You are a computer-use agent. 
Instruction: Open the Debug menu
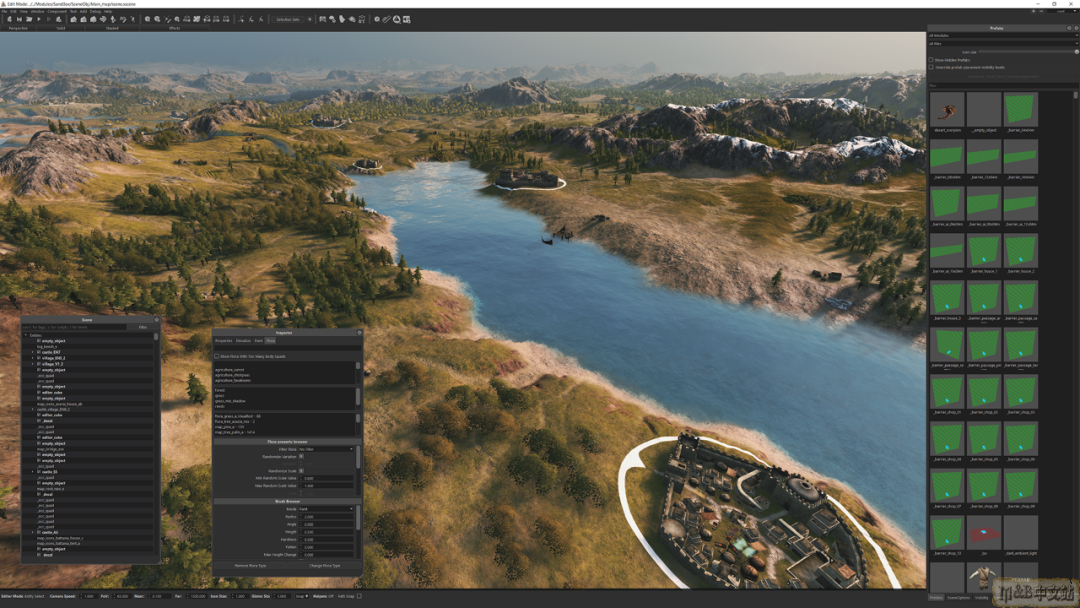coord(95,12)
